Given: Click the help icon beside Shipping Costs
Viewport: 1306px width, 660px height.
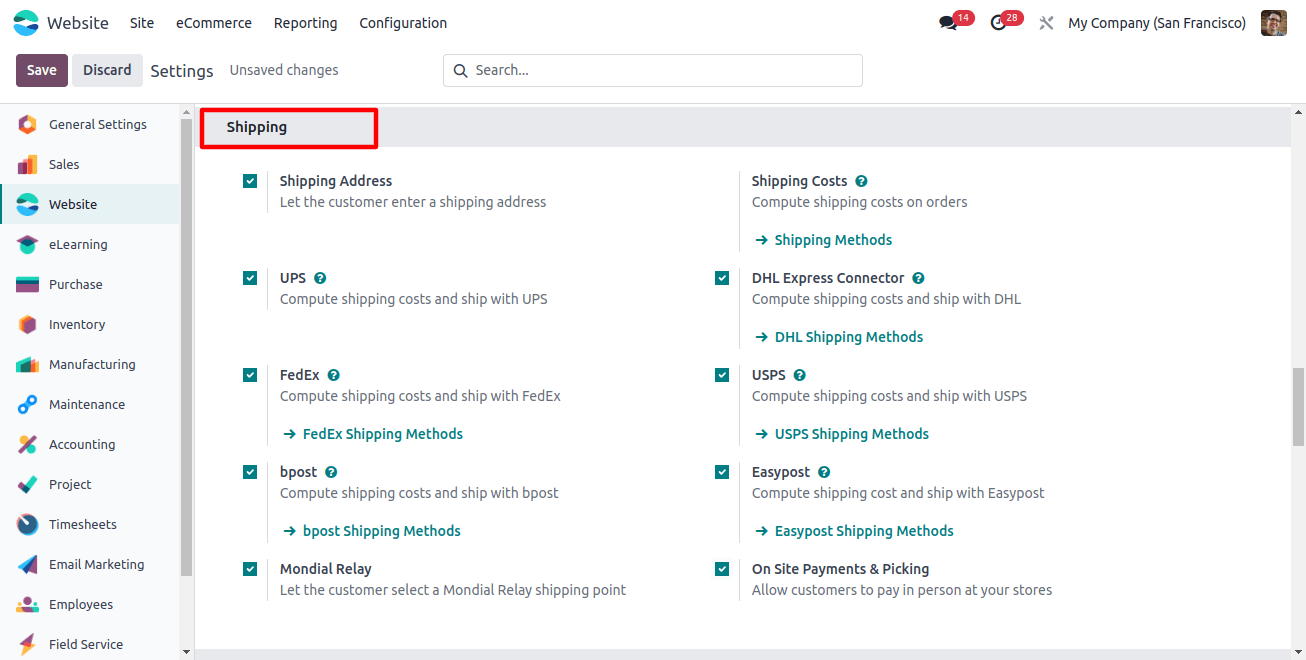Looking at the screenshot, I should point(861,181).
